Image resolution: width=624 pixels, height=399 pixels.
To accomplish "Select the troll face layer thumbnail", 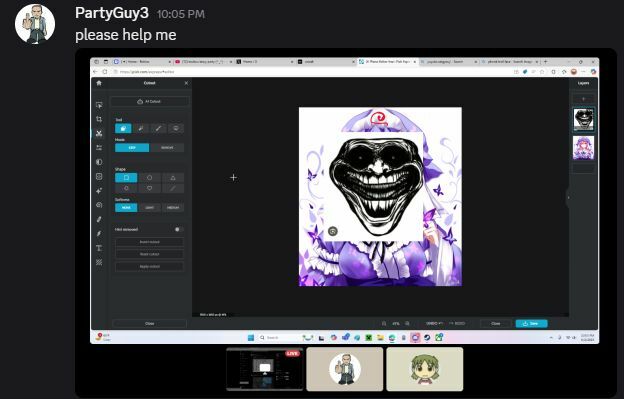I will (583, 119).
